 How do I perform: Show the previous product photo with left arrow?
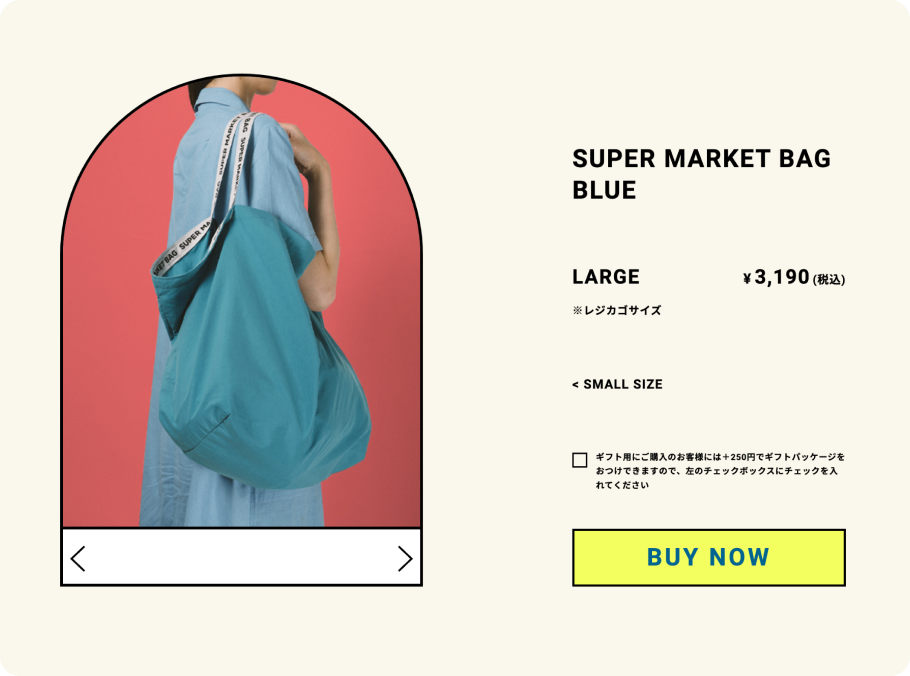tap(78, 559)
